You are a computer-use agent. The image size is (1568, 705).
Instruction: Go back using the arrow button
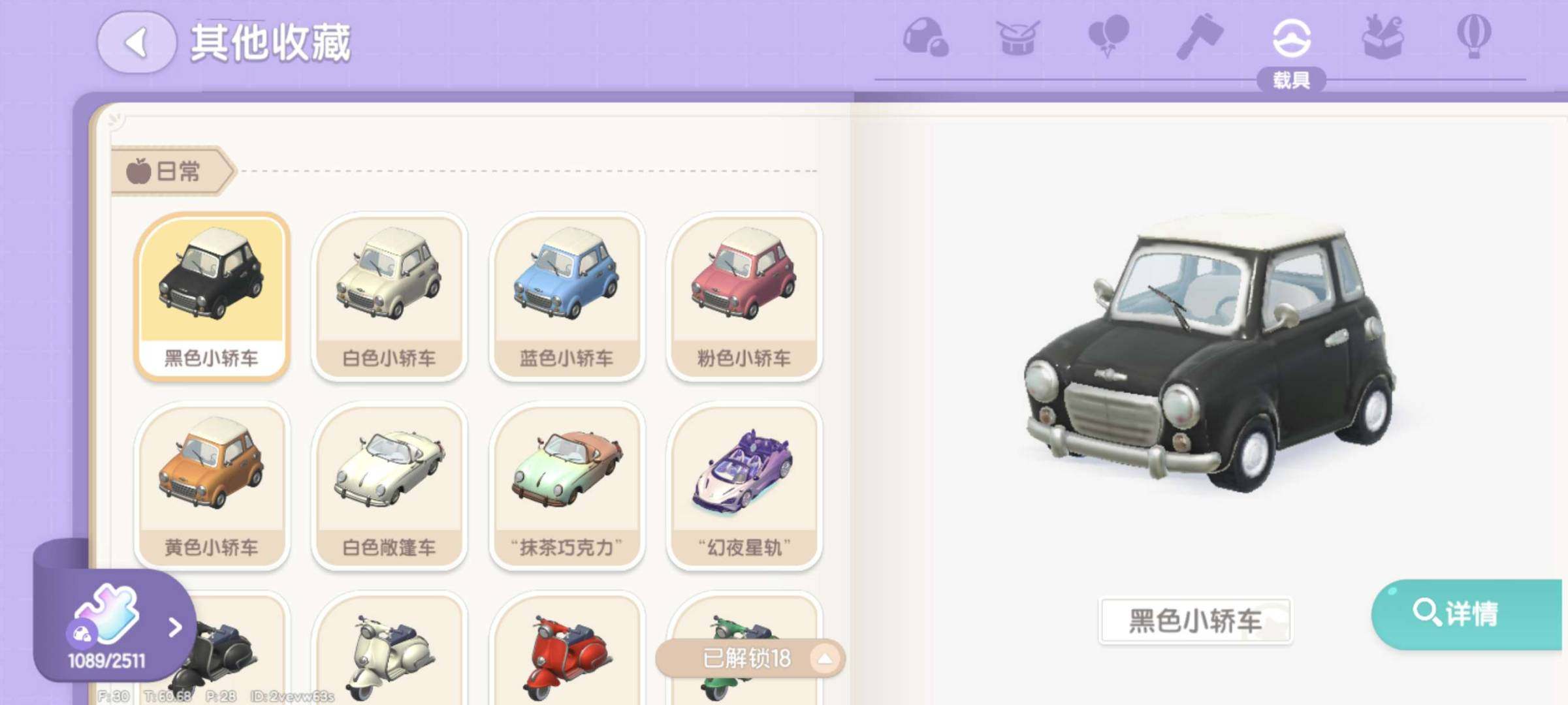[136, 42]
